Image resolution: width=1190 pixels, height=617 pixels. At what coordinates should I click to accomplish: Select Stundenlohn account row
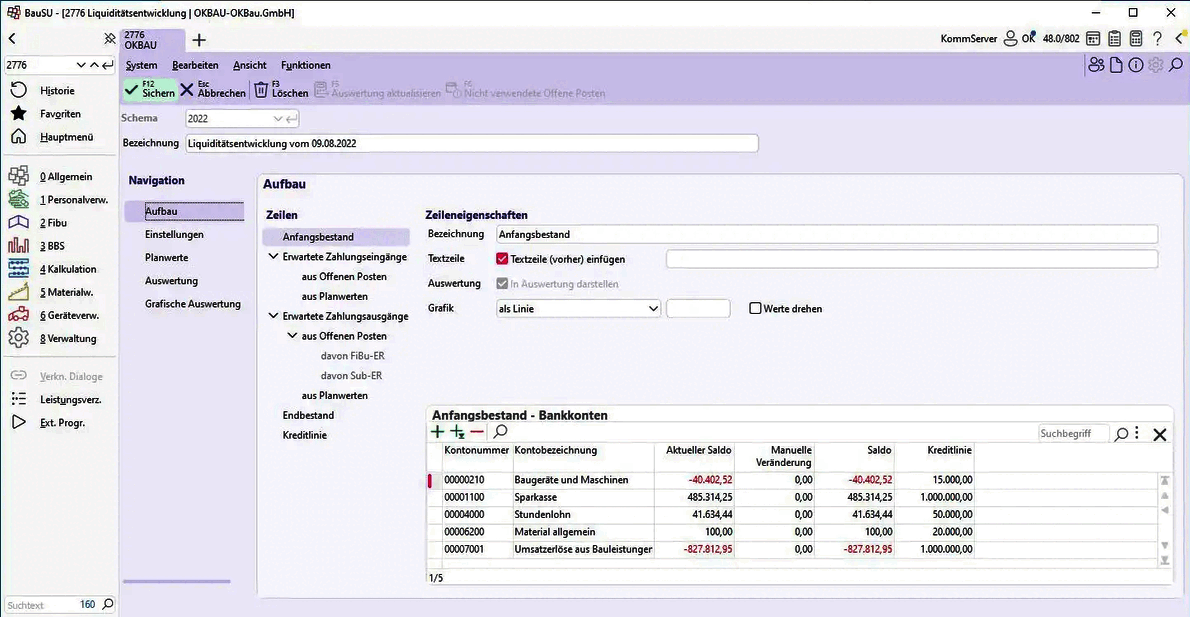tap(700, 515)
